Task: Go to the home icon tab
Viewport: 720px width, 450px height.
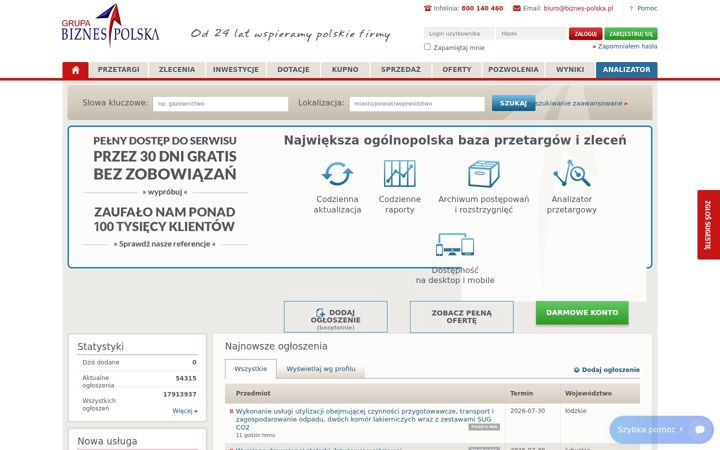Action: 75,70
